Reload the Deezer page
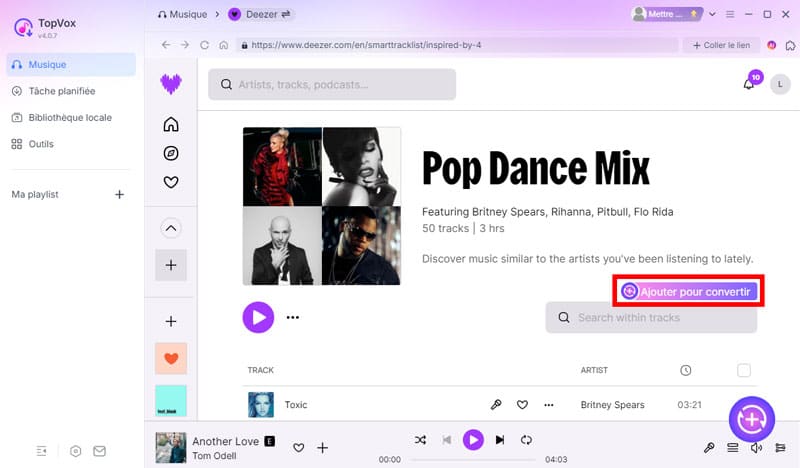Image resolution: width=800 pixels, height=468 pixels. [204, 45]
